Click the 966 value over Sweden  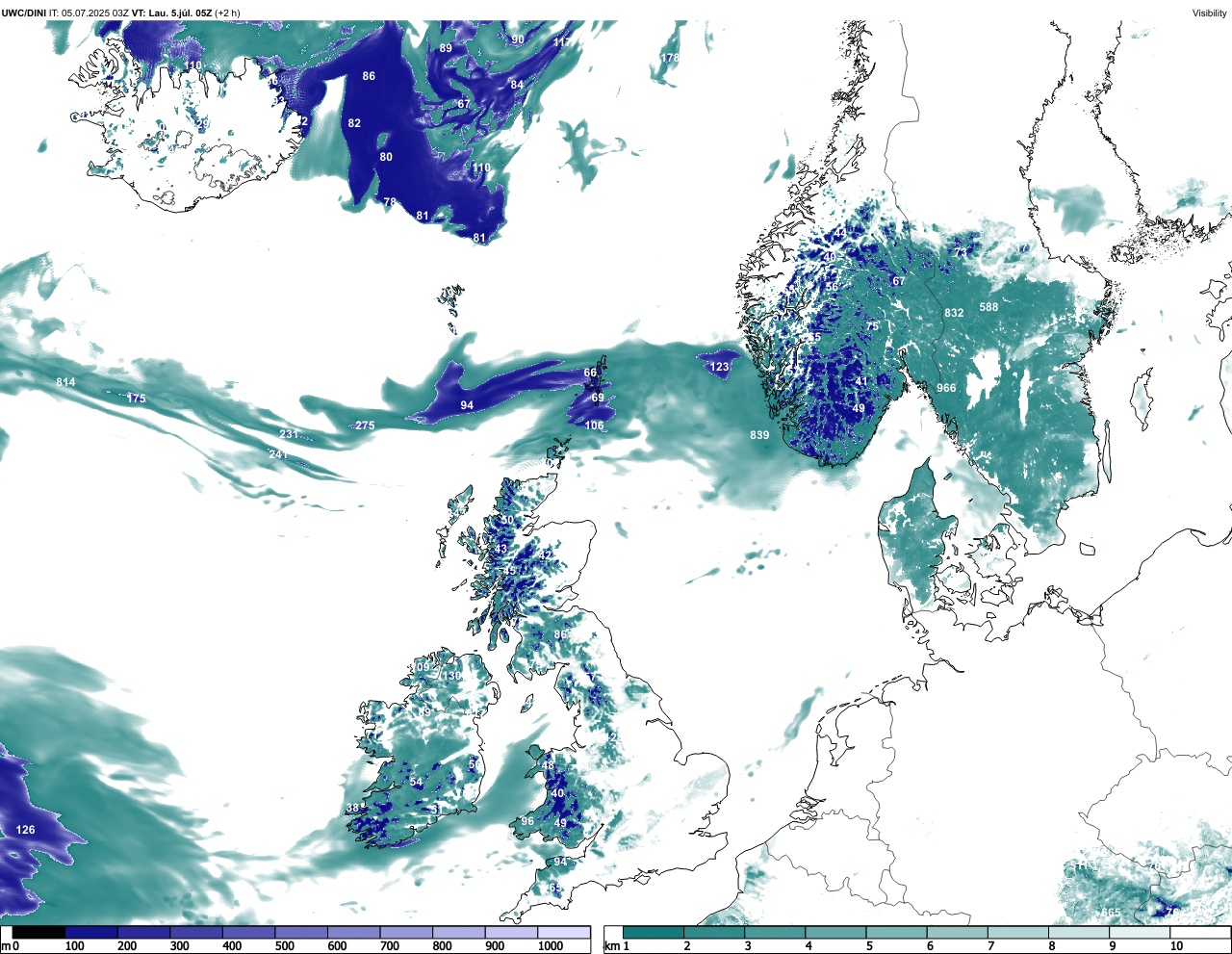tap(946, 388)
